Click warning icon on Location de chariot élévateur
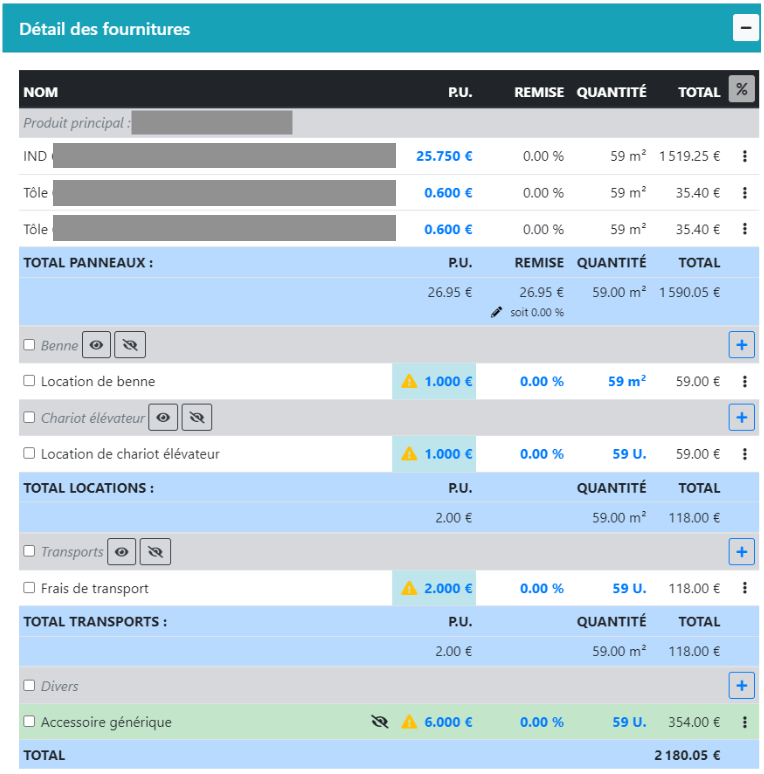The width and height of the screenshot is (764, 774). click(x=409, y=454)
